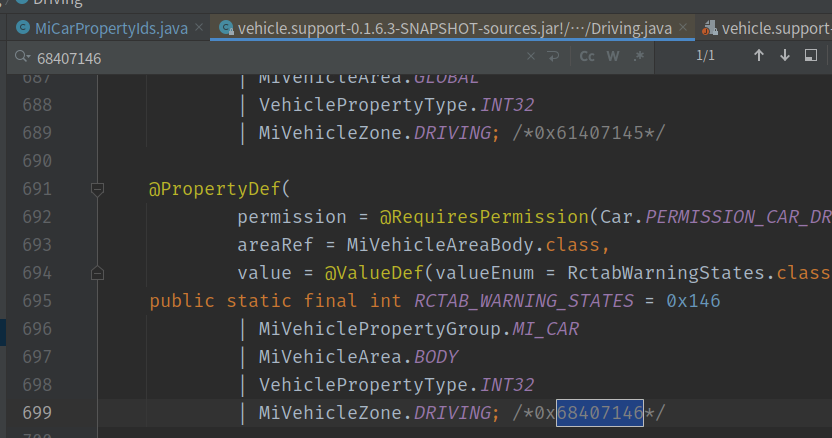Image resolution: width=832 pixels, height=438 pixels.
Task: Toggle Match Case search option
Action: pyautogui.click(x=587, y=56)
